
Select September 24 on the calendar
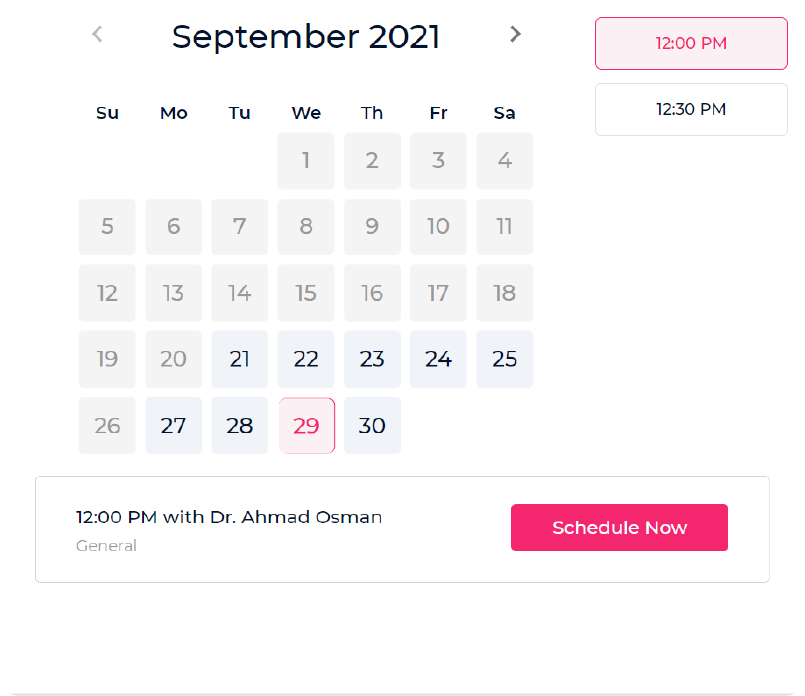click(438, 359)
